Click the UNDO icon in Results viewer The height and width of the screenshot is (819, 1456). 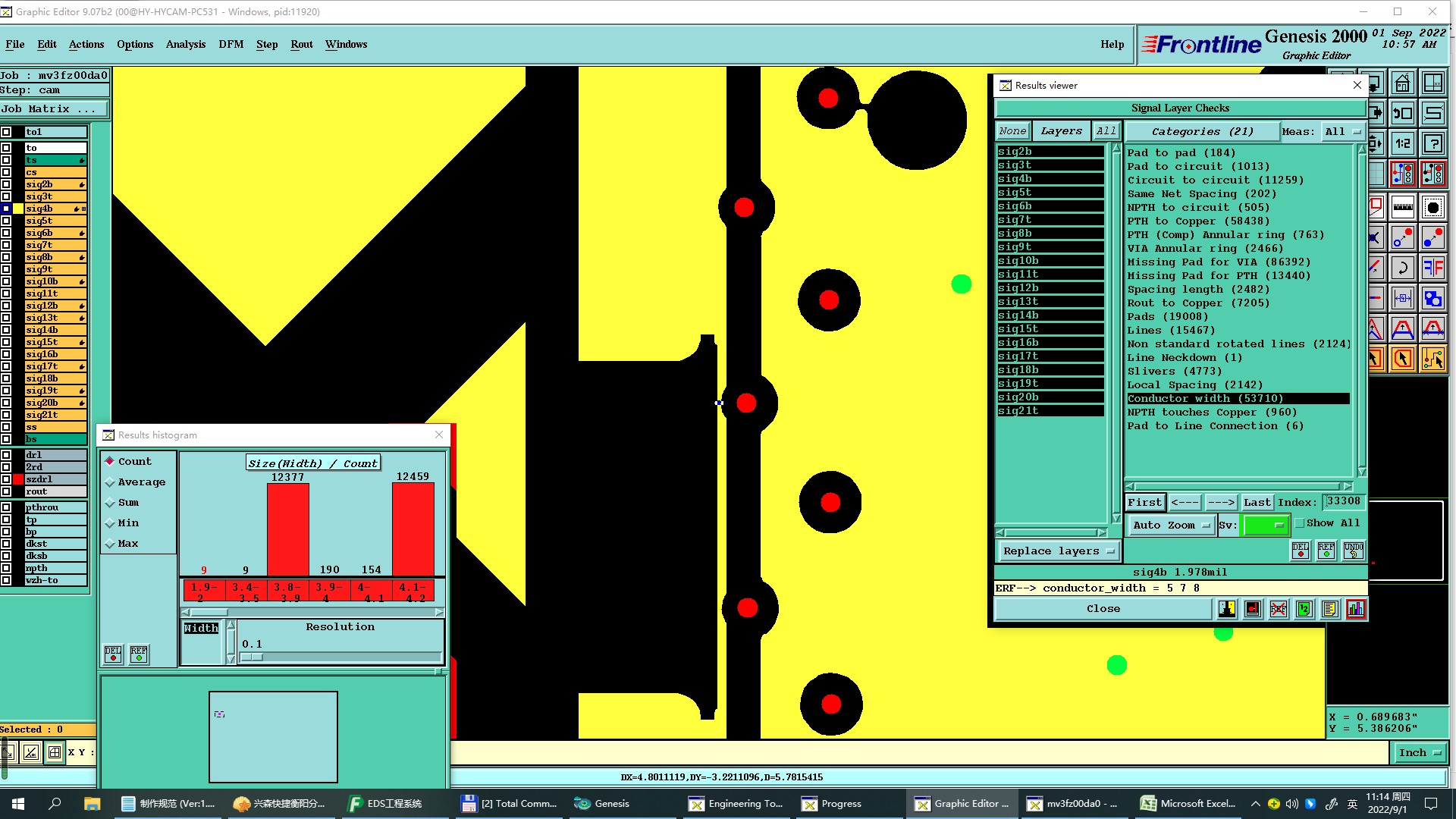[1353, 551]
